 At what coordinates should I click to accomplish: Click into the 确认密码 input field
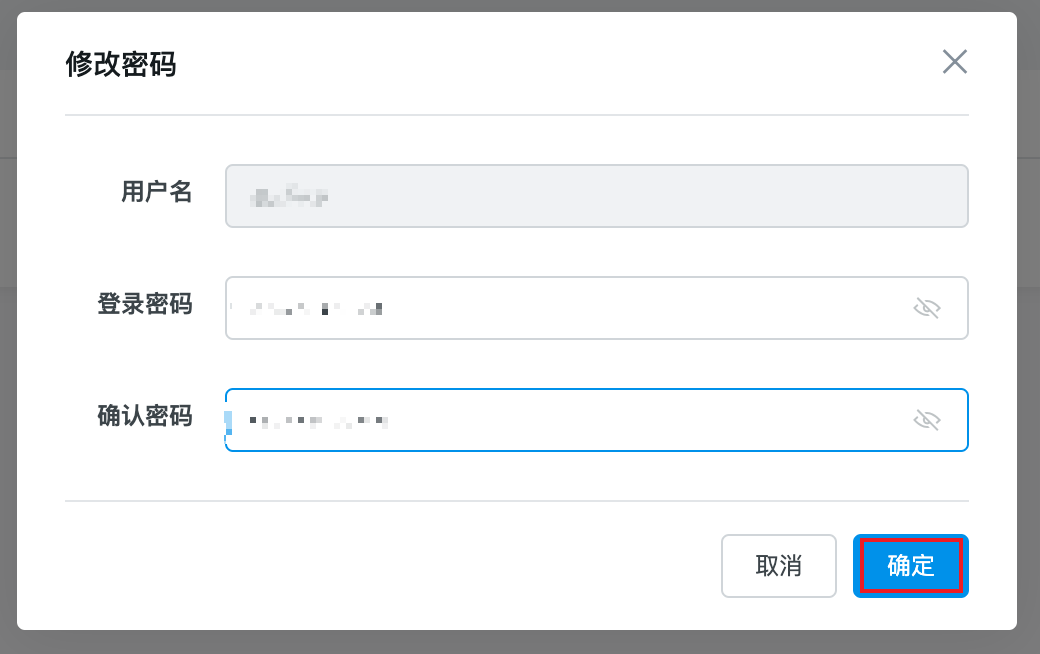[620, 420]
